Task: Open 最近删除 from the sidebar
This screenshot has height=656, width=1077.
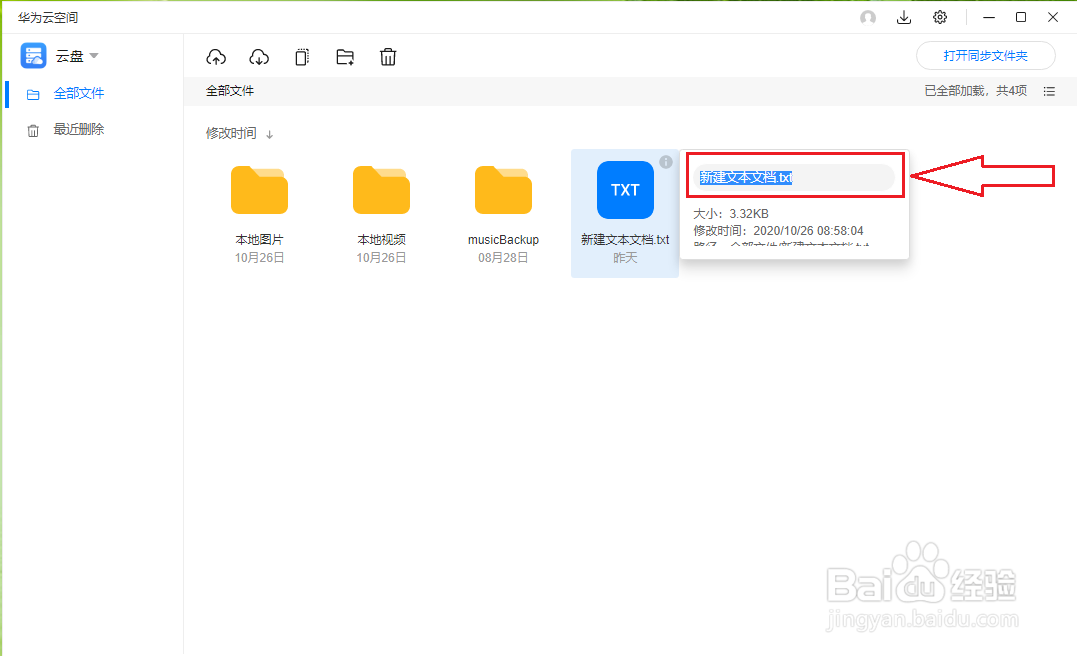Action: [x=79, y=128]
